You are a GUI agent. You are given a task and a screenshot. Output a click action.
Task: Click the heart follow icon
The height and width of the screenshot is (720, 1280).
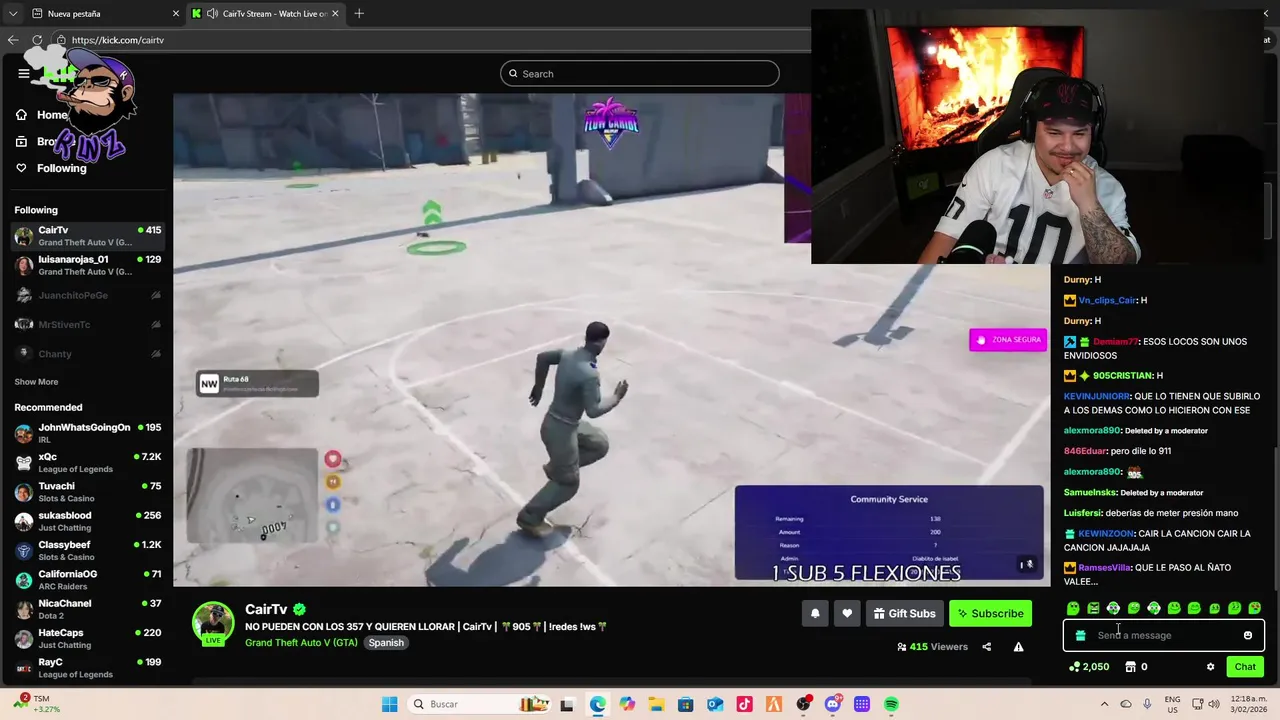[847, 613]
